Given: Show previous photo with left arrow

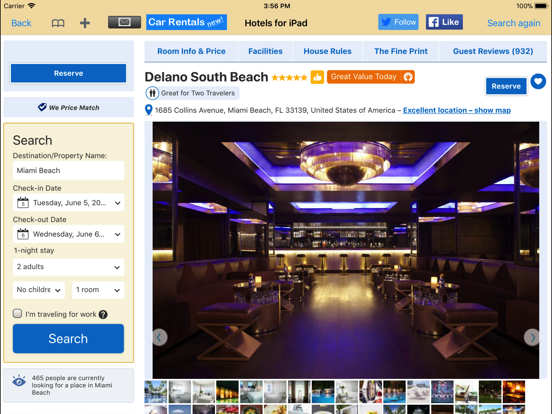Looking at the screenshot, I should point(159,338).
